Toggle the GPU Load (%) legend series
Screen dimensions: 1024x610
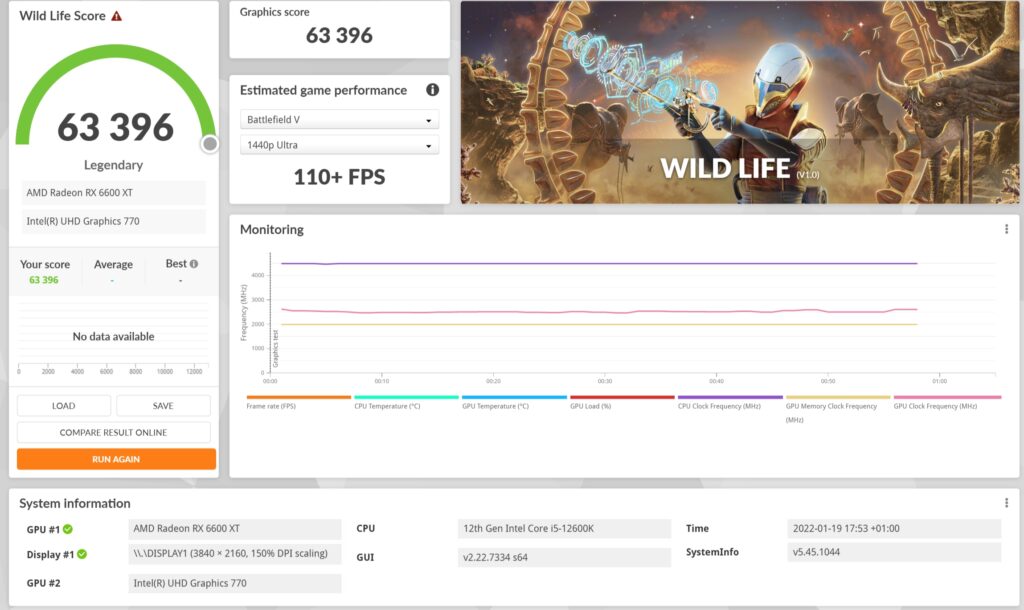point(590,406)
